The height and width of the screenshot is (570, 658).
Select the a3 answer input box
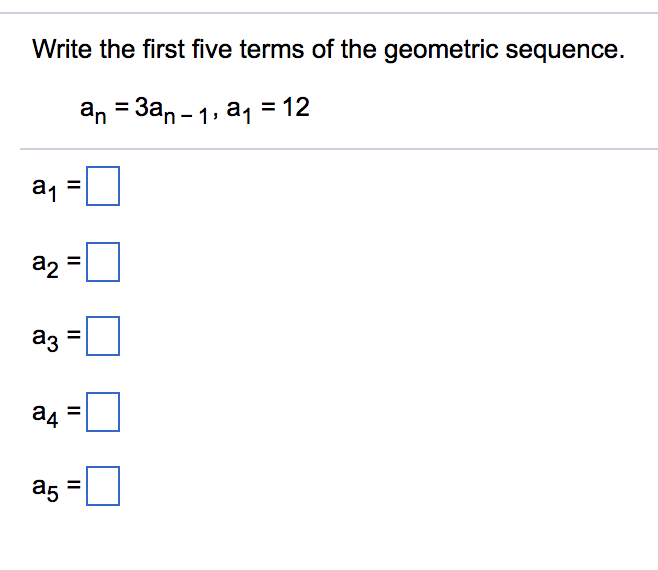tap(103, 336)
